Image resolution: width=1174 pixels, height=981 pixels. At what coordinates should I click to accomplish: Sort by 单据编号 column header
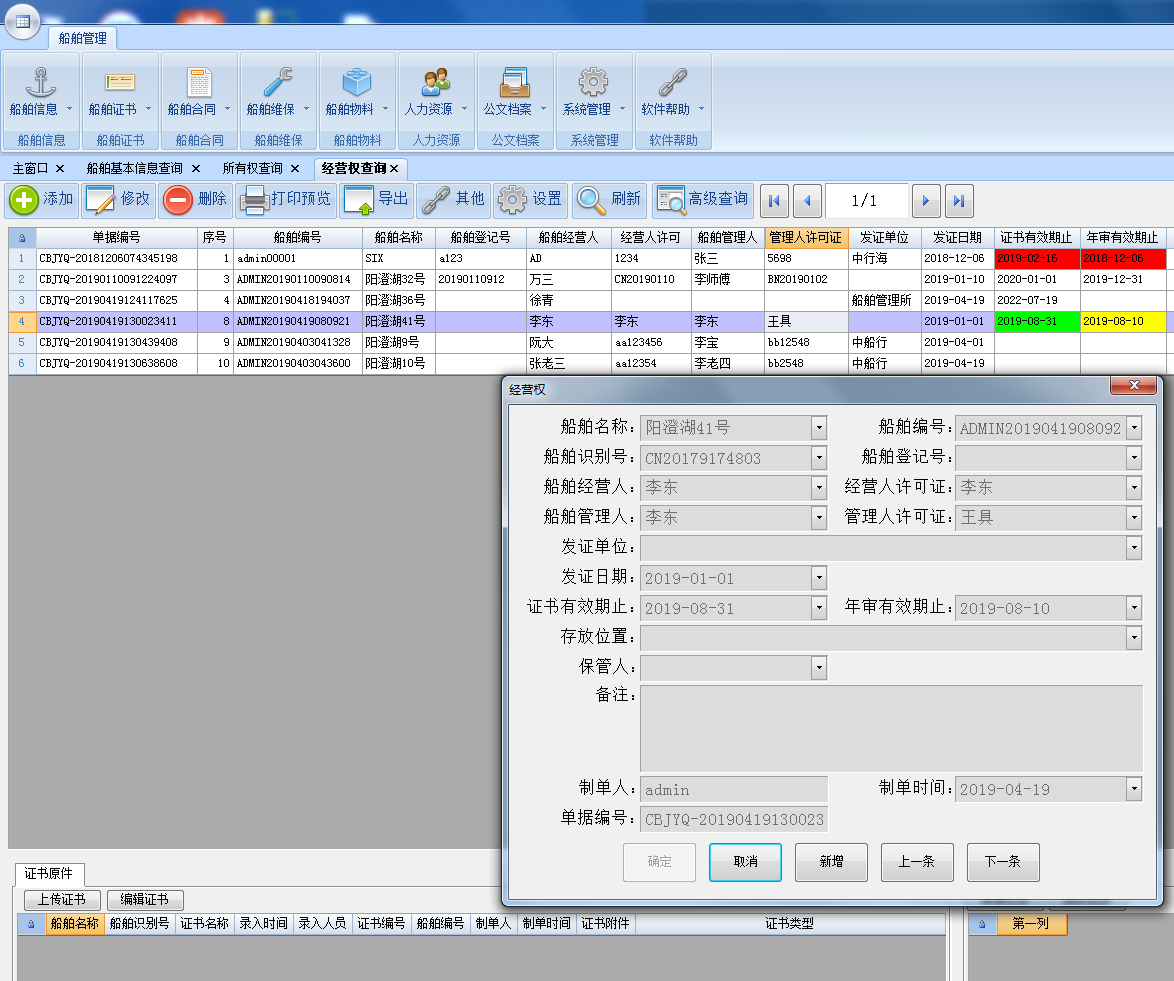pyautogui.click(x=117, y=237)
